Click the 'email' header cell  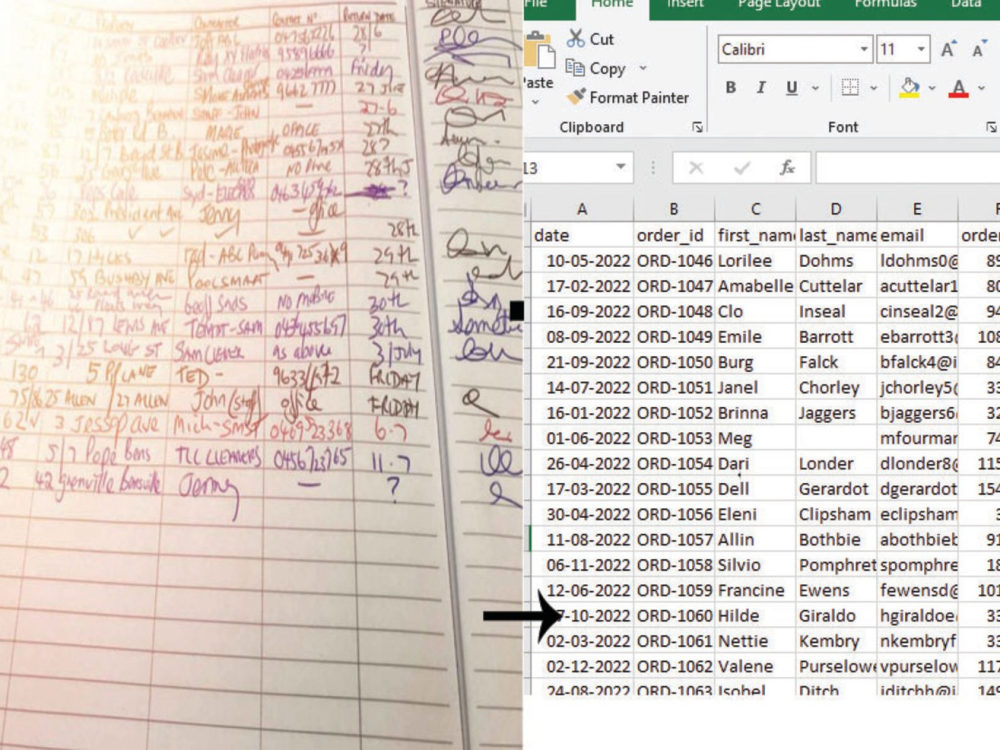[x=917, y=235]
